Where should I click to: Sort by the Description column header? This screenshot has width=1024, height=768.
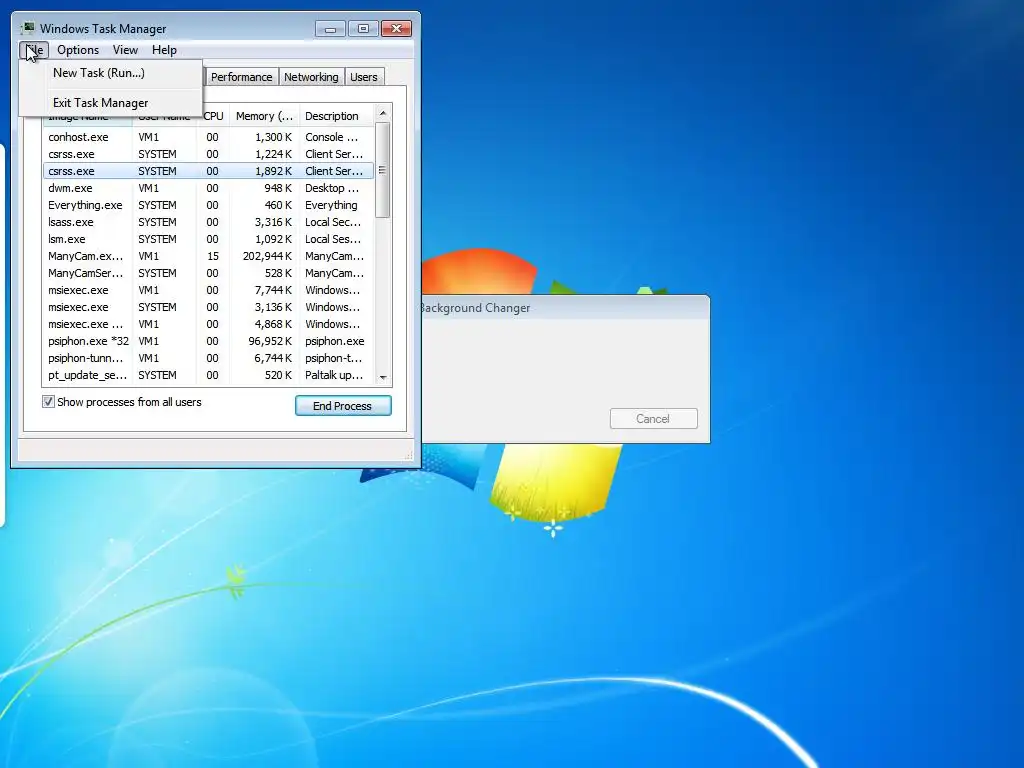tap(336, 116)
